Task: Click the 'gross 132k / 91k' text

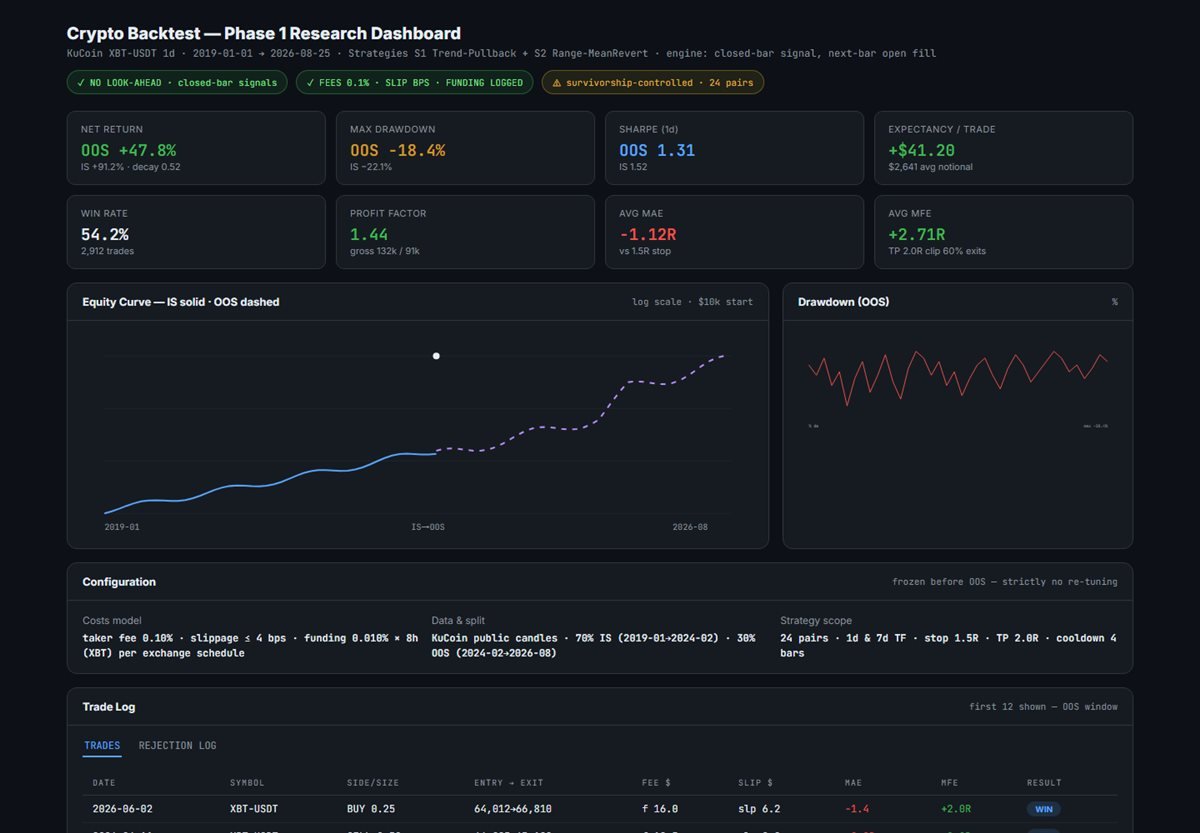Action: point(385,251)
